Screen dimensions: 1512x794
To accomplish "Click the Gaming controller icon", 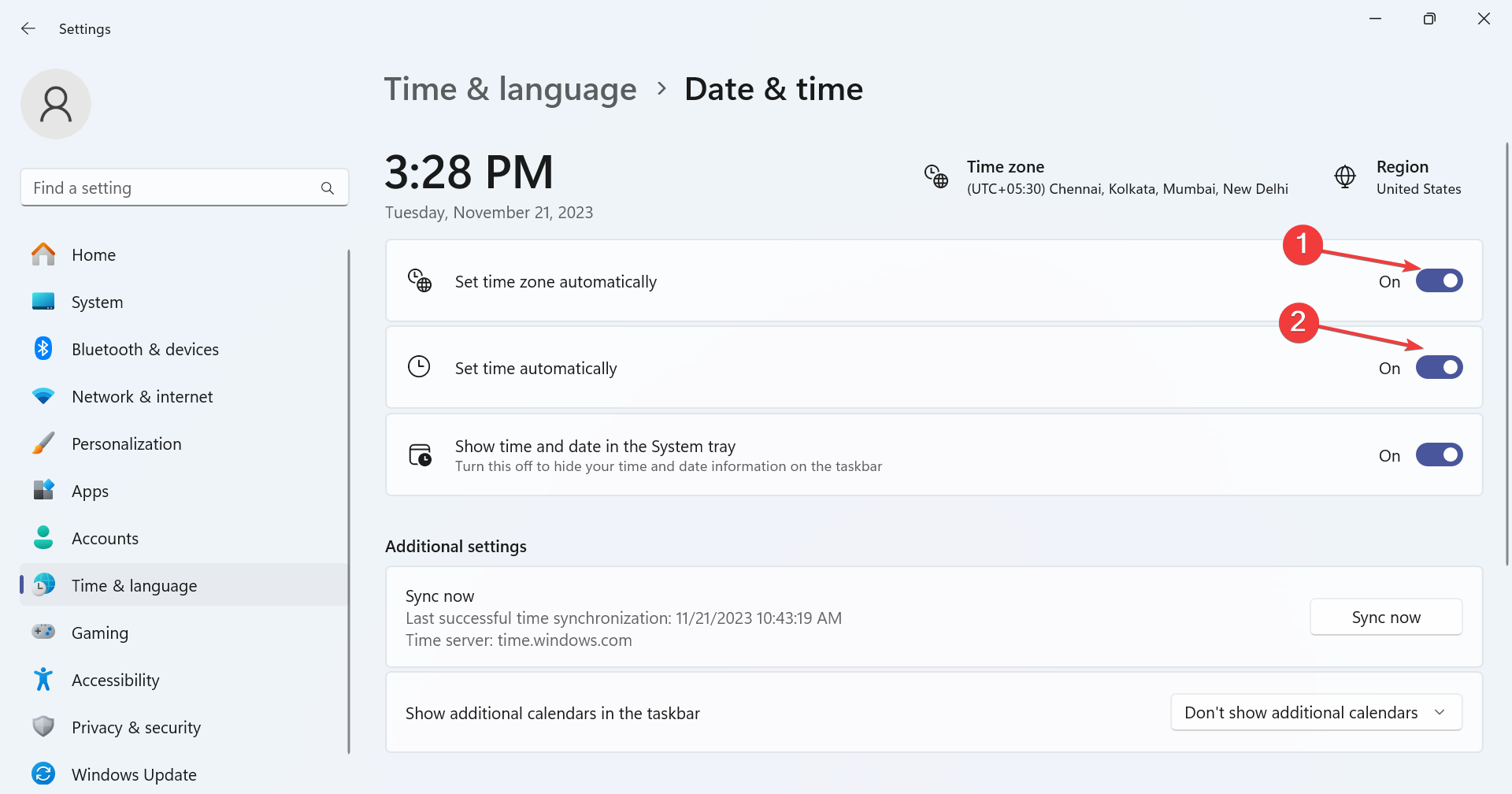I will point(43,633).
